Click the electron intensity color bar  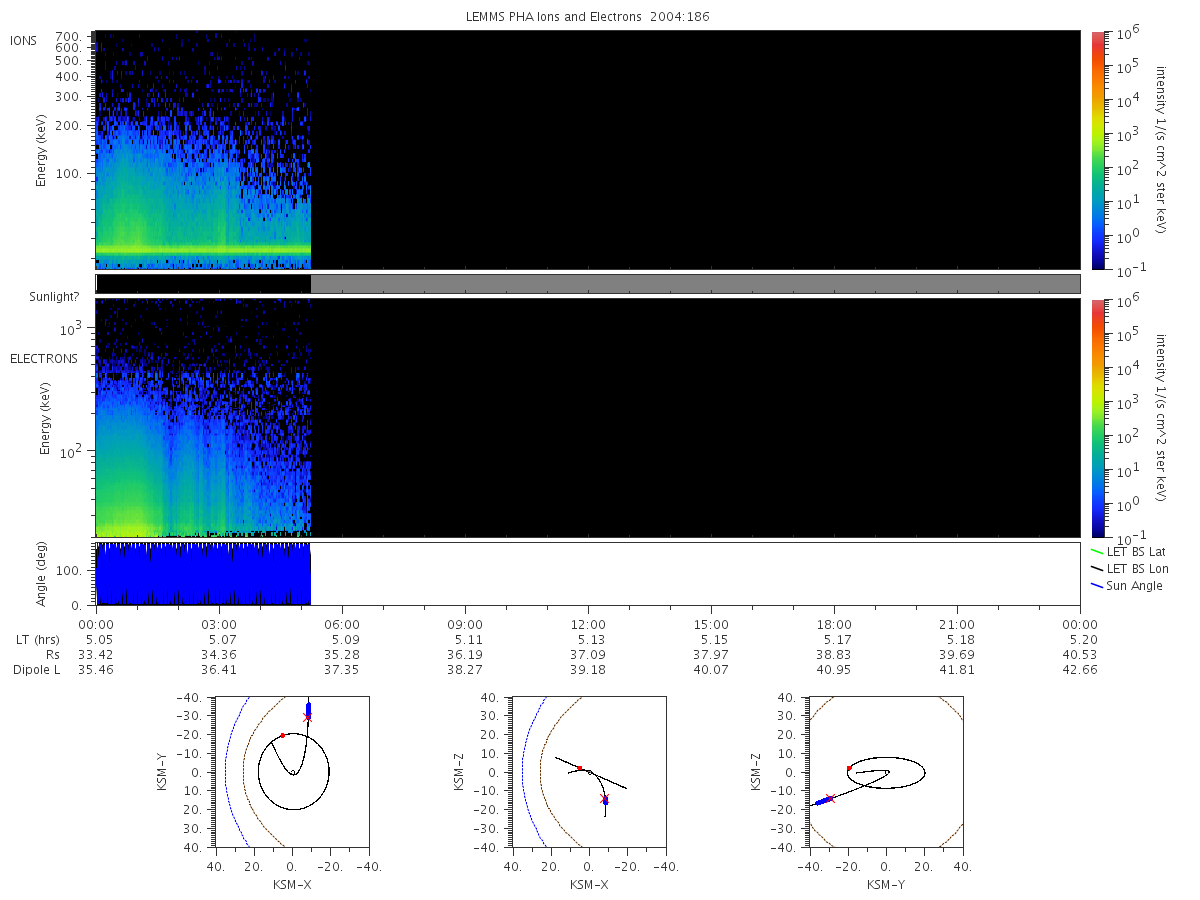[x=1098, y=418]
